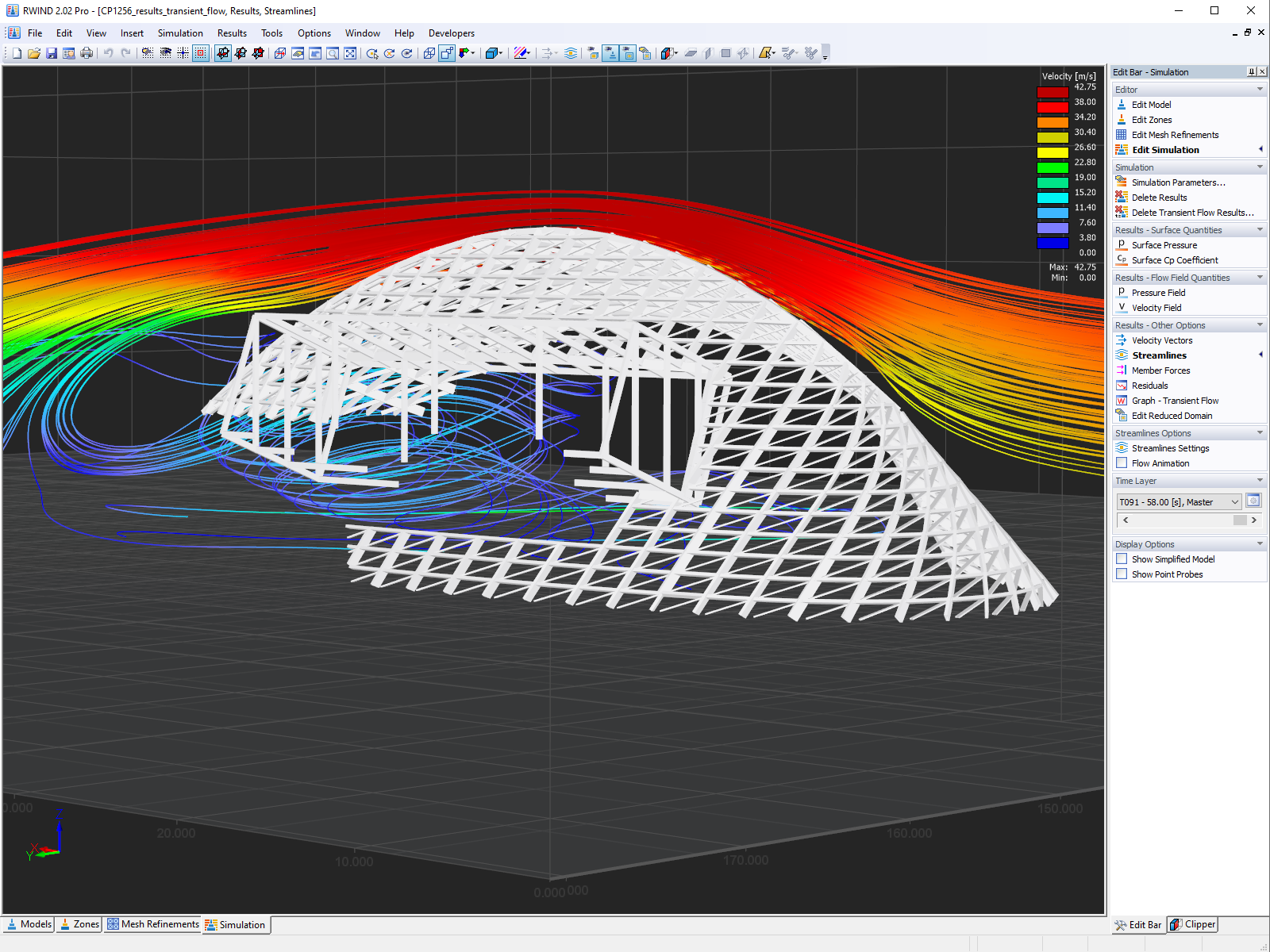The image size is (1270, 952).
Task: Click the printer icon in the toolbar
Action: (x=87, y=53)
